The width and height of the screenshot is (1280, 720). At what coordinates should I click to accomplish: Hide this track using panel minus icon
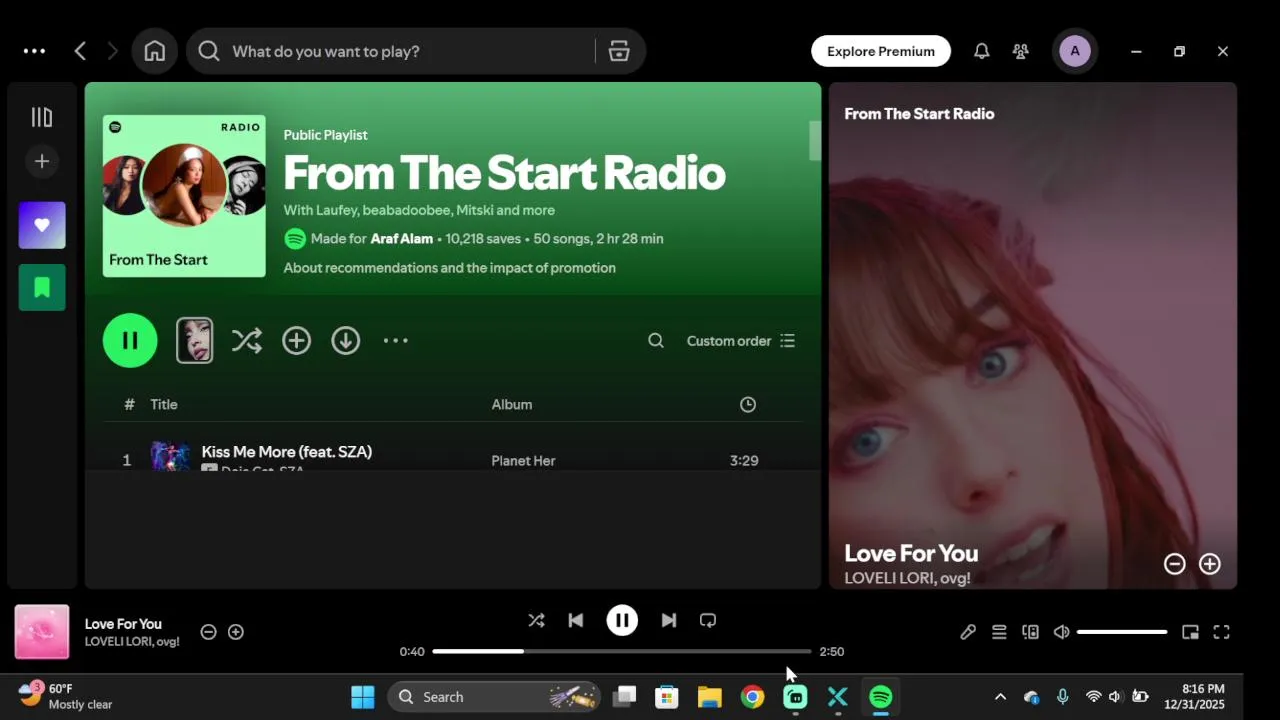1175,564
